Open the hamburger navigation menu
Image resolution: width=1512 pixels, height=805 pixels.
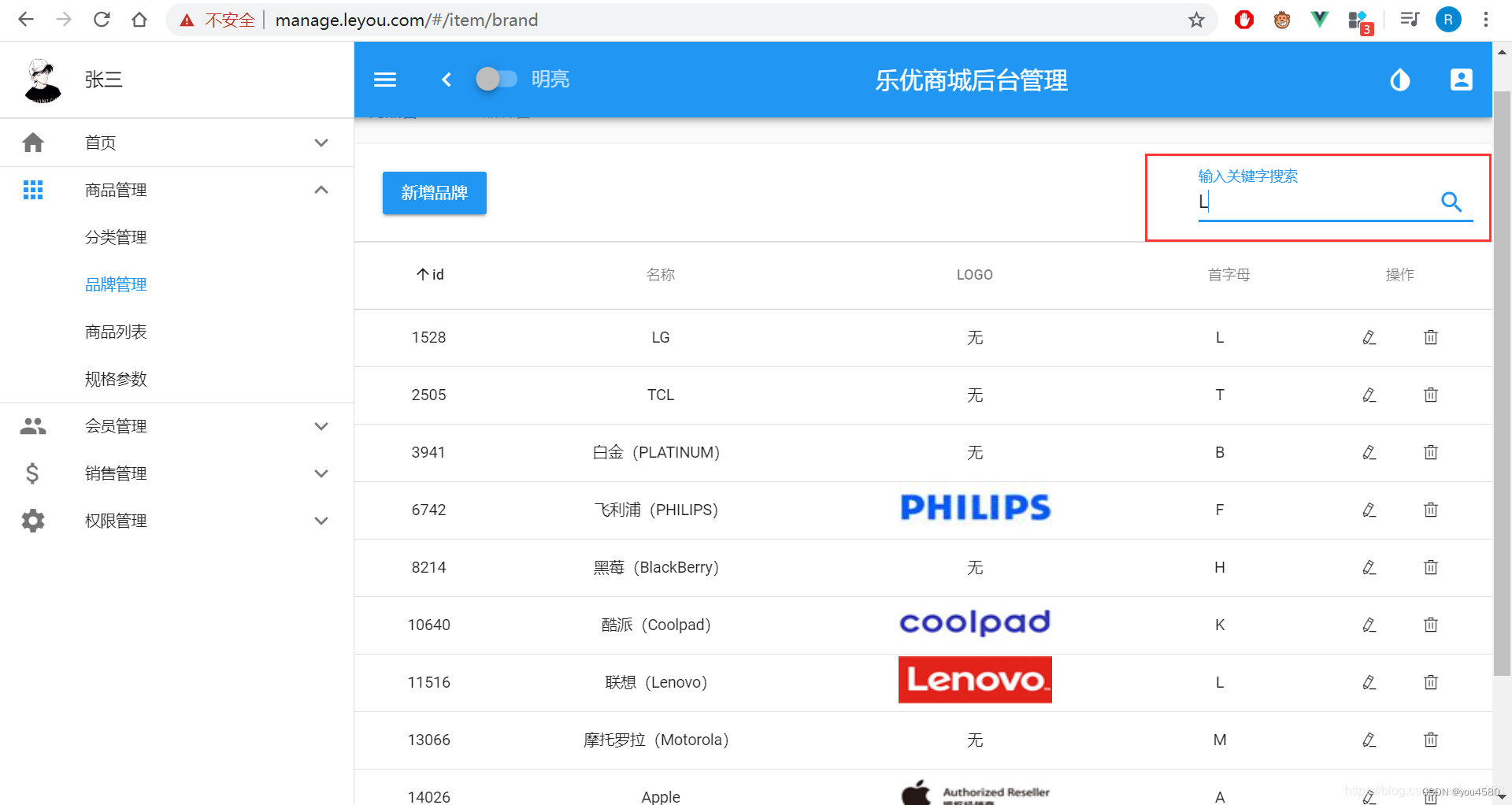tap(384, 80)
